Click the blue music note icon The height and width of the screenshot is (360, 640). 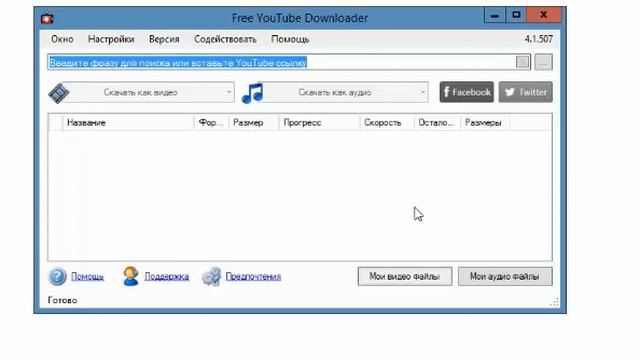click(x=252, y=93)
